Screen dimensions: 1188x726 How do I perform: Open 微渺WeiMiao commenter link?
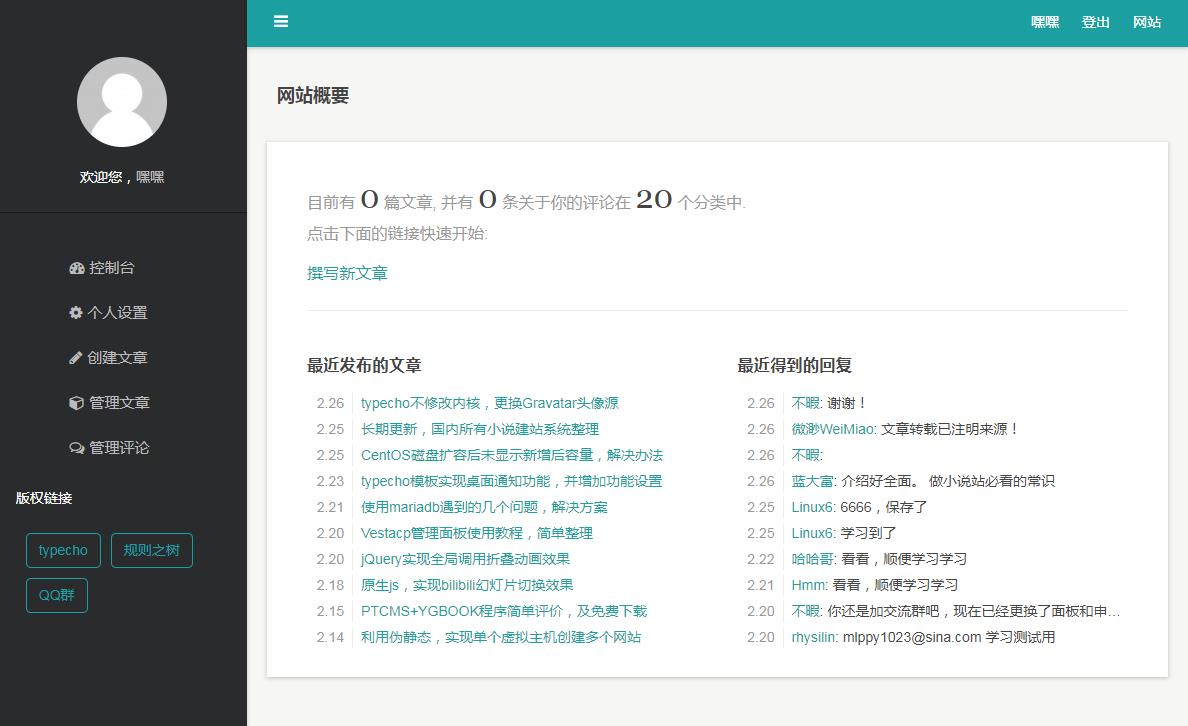coord(833,429)
